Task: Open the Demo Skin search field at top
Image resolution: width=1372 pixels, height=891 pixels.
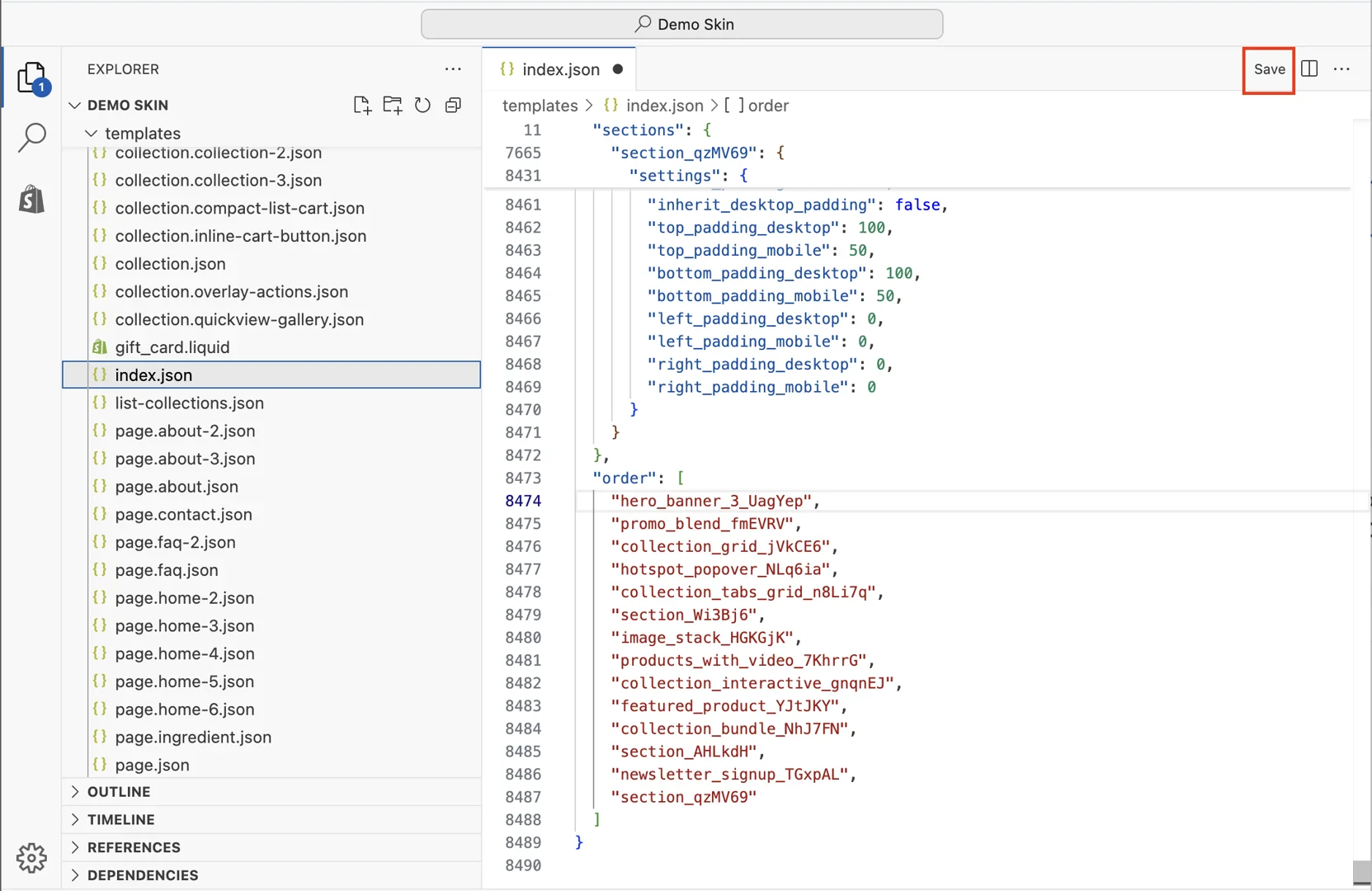Action: click(681, 24)
